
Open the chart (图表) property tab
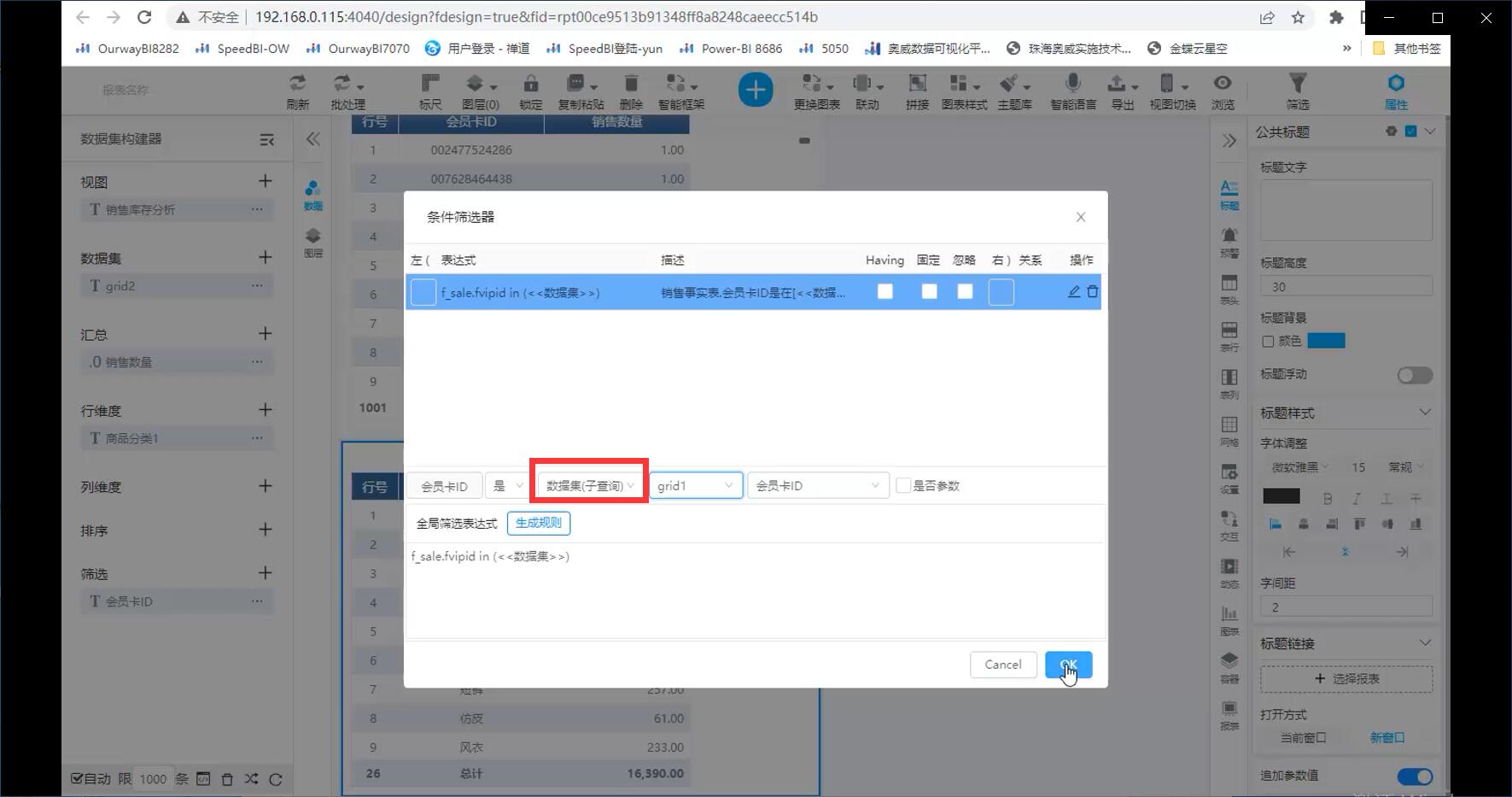point(1229,621)
